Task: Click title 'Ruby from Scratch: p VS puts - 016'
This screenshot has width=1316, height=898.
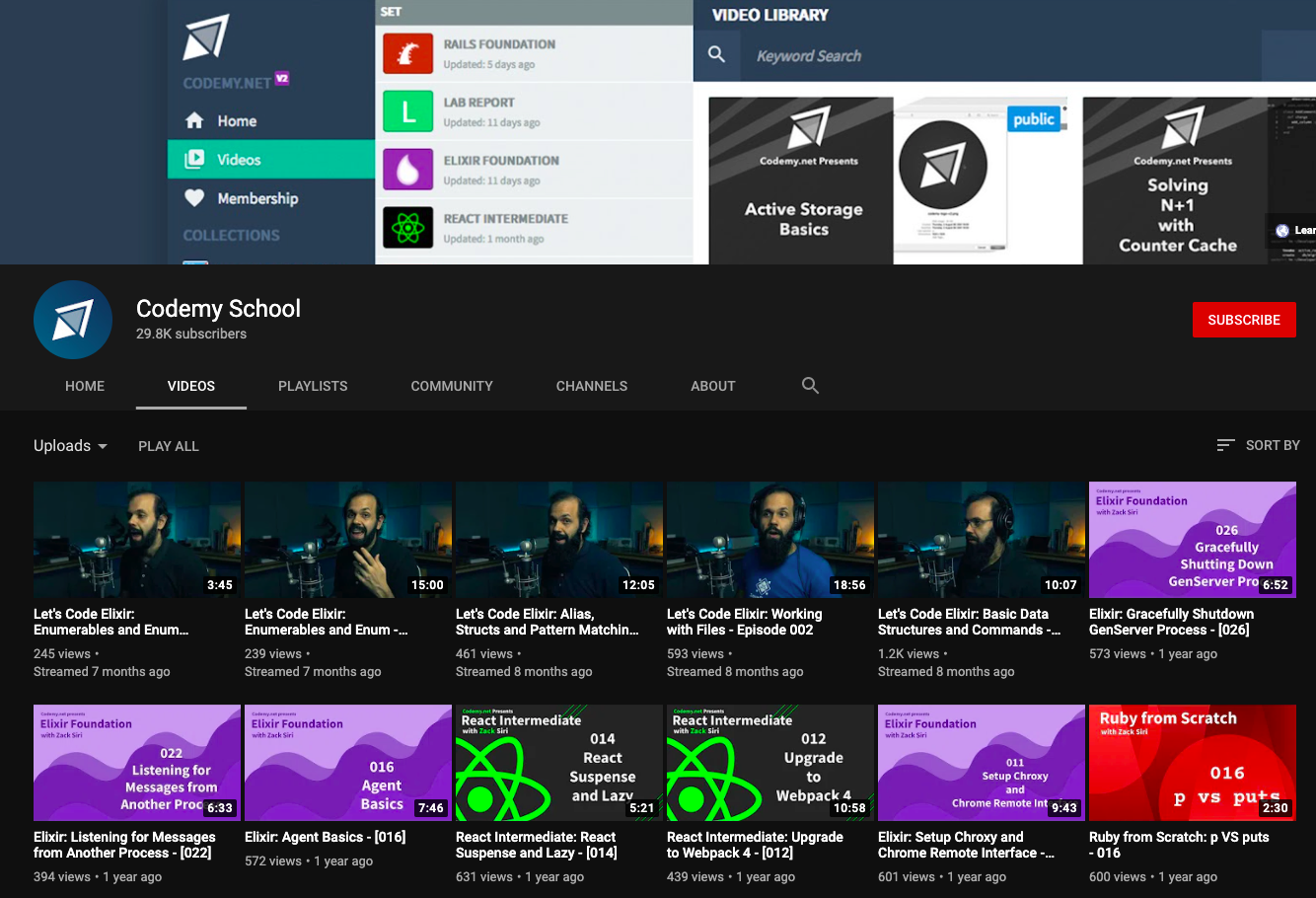Action: 1179,845
